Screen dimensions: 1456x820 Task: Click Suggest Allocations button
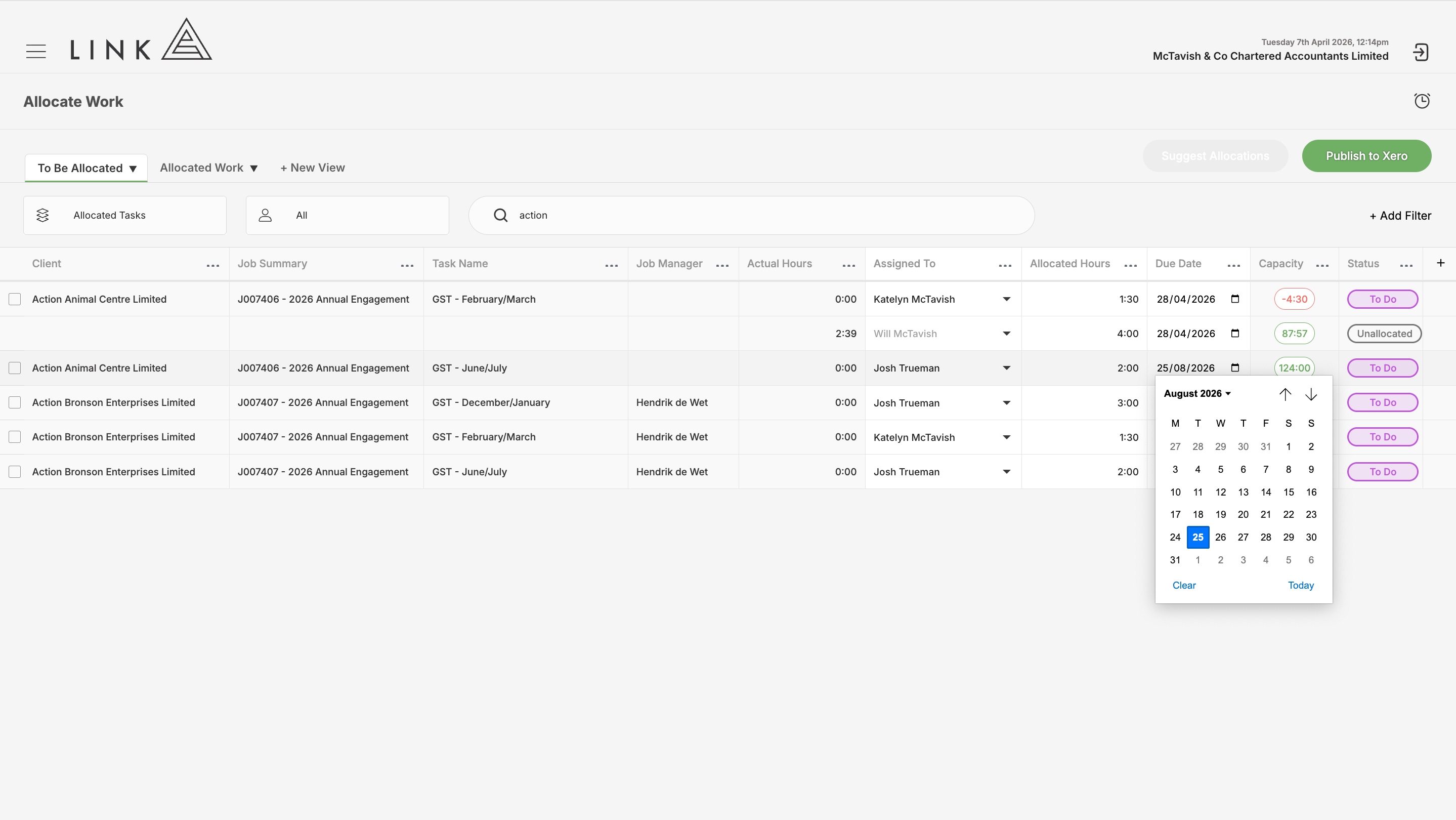1215,156
